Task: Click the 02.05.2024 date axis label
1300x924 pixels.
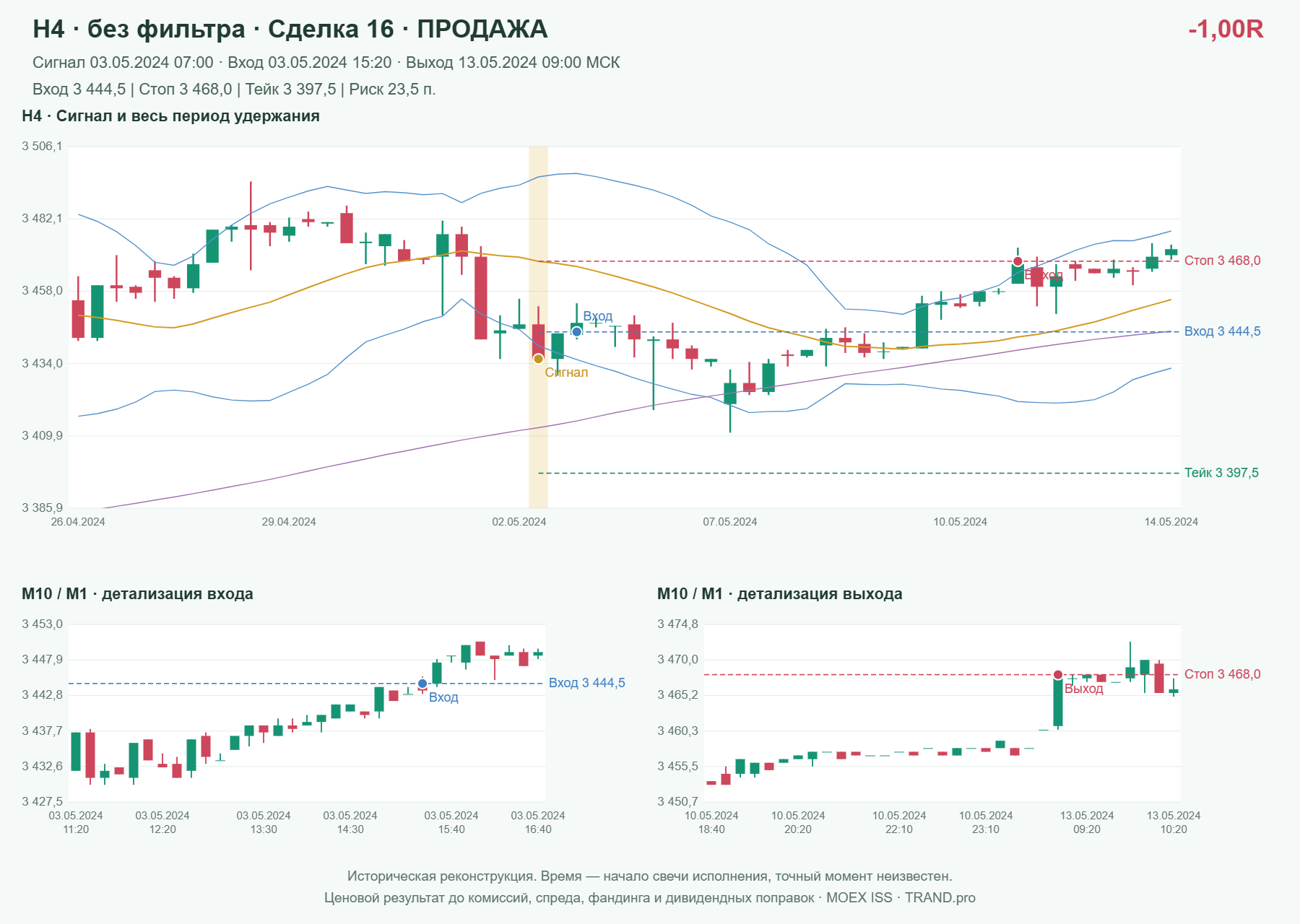Action: (x=519, y=522)
